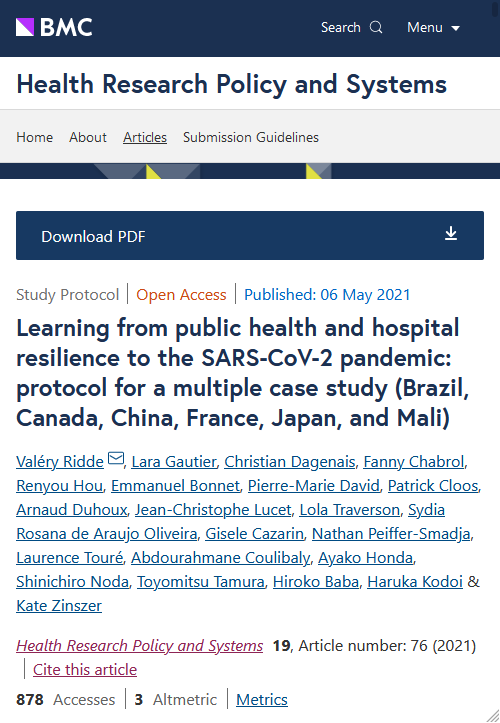Open author Kate Zinszer
Image resolution: width=500 pixels, height=723 pixels.
pos(59,605)
